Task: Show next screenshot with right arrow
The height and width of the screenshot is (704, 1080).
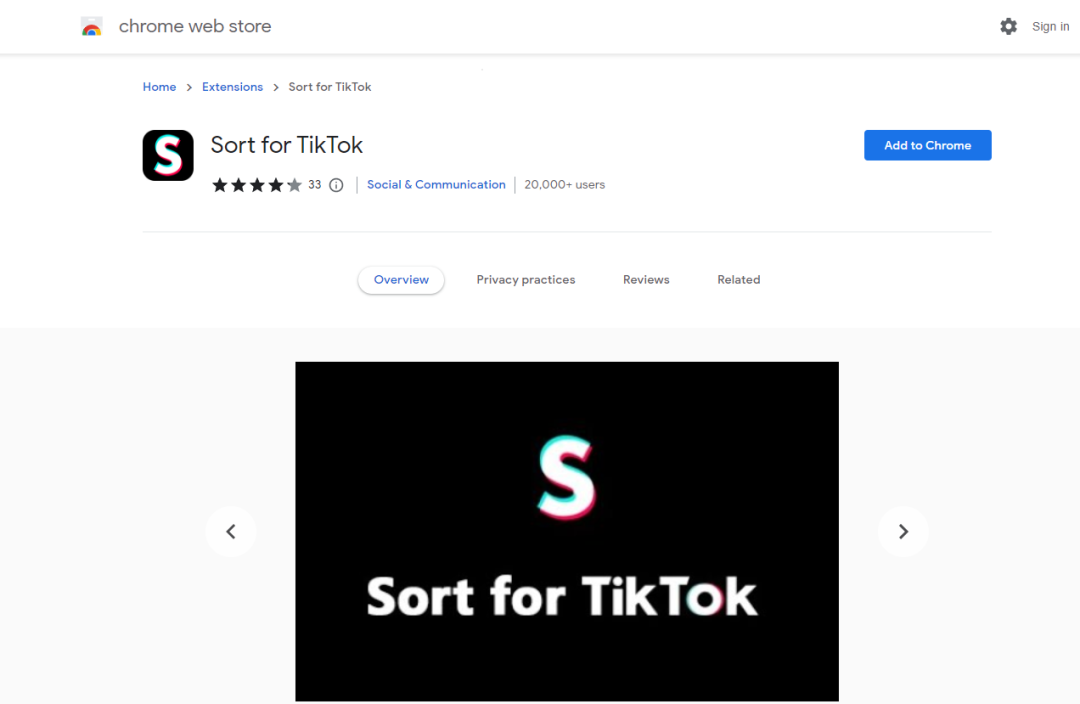Action: click(903, 531)
